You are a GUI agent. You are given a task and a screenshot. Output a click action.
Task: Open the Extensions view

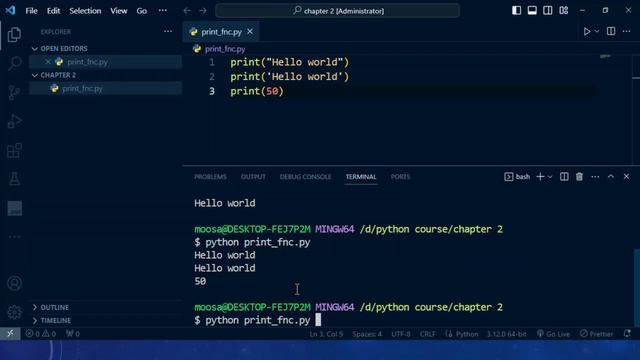click(14, 151)
